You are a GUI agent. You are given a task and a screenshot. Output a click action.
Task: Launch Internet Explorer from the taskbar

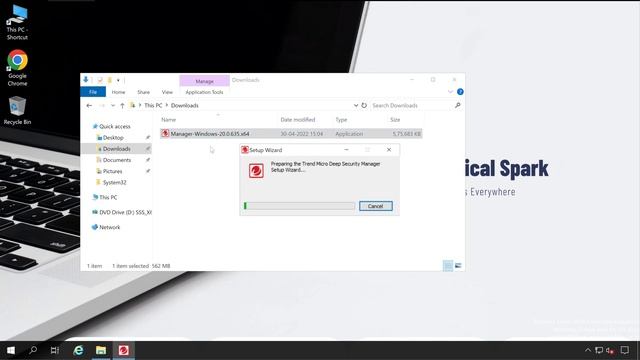pyautogui.click(x=78, y=350)
